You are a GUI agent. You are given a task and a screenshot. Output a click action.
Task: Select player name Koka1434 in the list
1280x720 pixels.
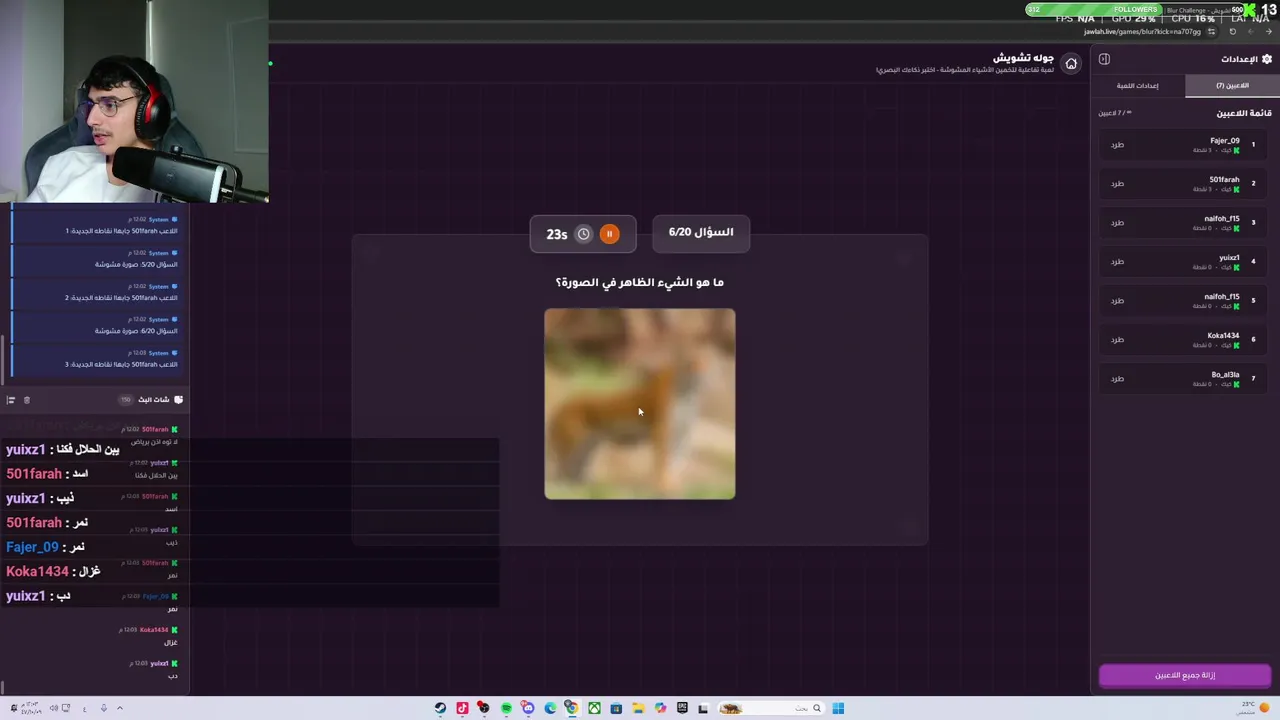coord(1223,336)
